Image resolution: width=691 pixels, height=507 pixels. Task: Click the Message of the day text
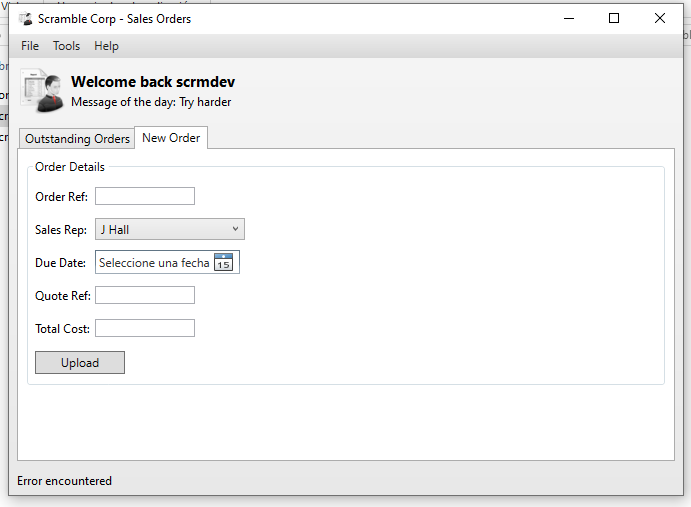(x=151, y=102)
